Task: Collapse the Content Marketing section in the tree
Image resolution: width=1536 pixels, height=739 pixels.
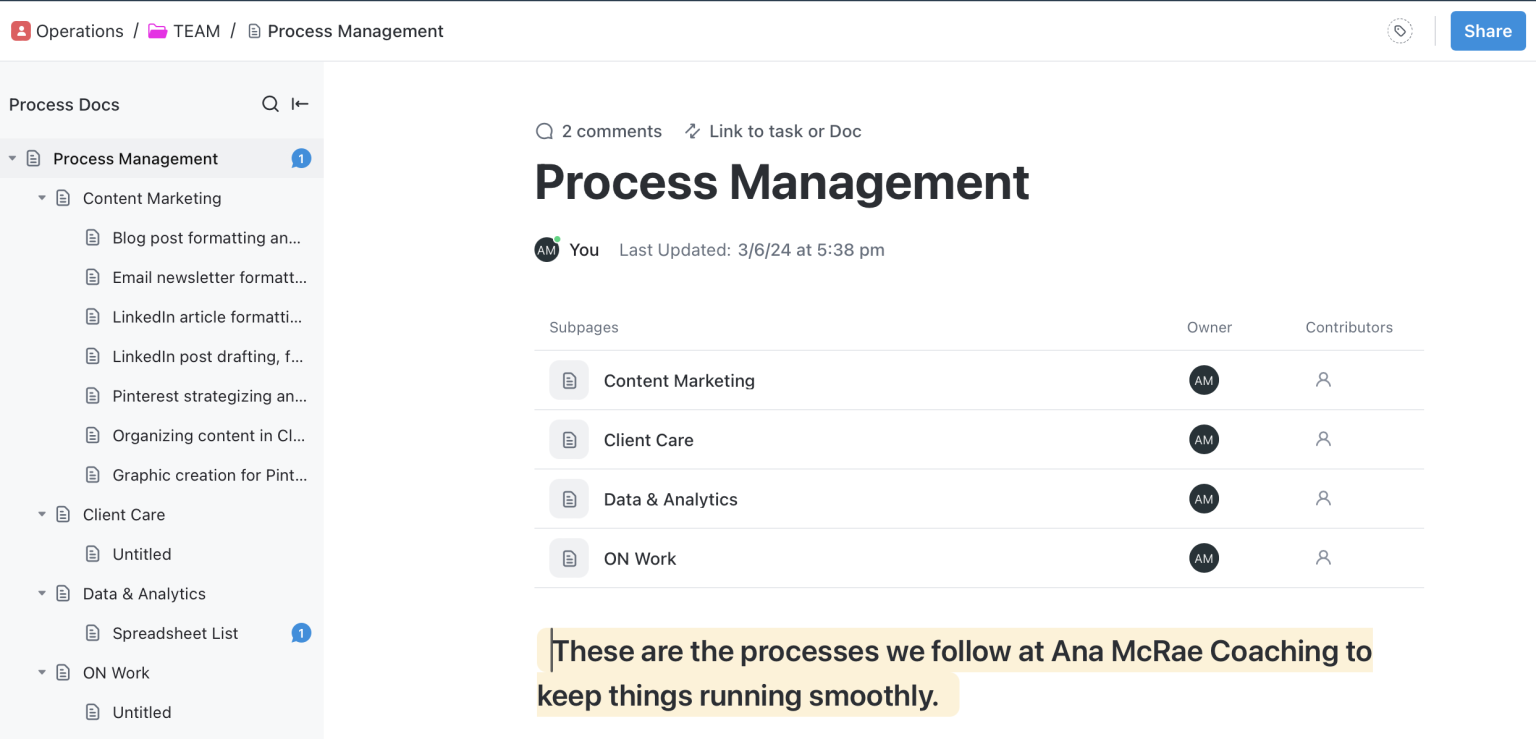Action: pos(42,198)
